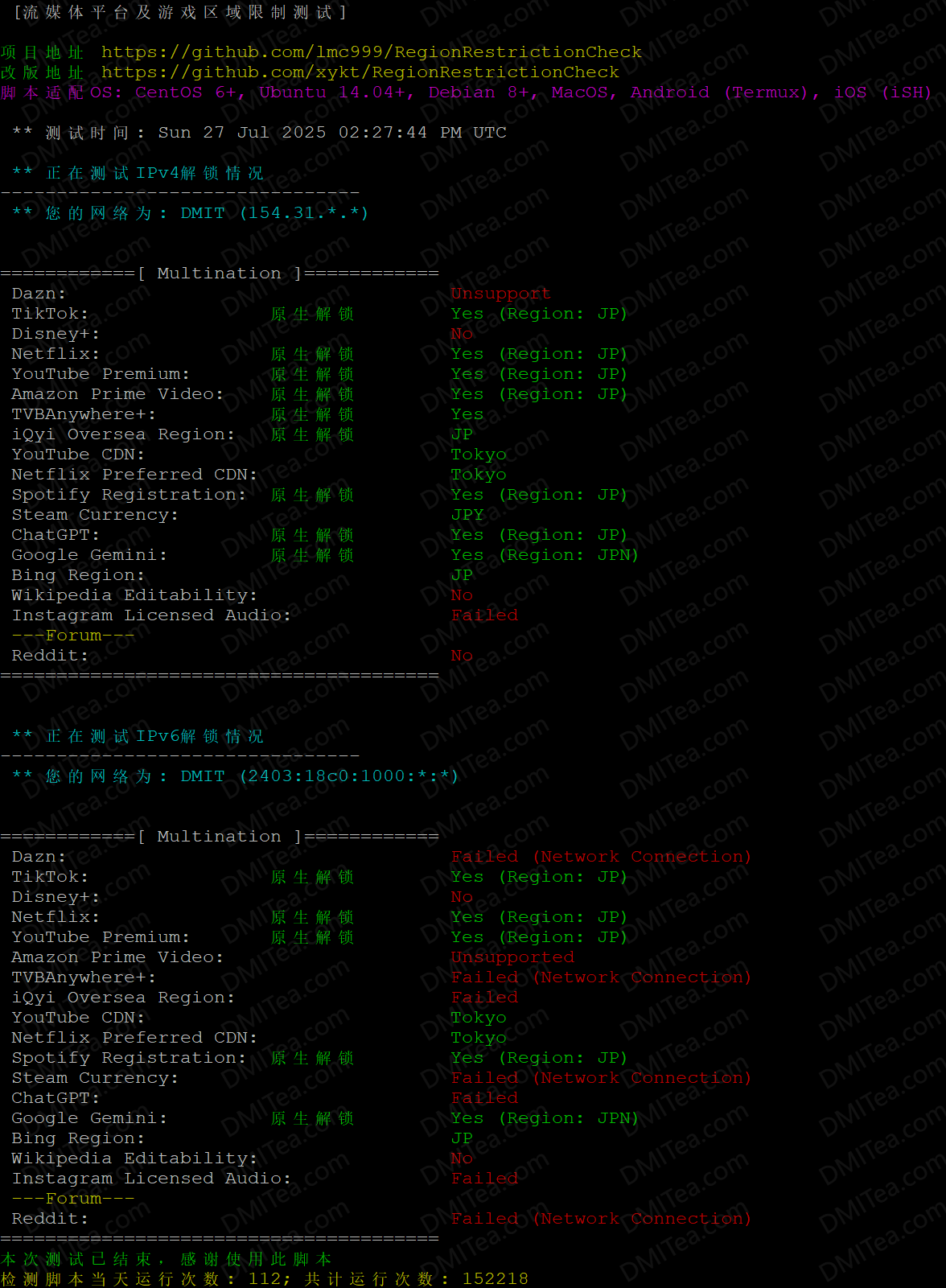Viewport: 946px width, 1288px height.
Task: Click the IPv4 Multination section header
Action: point(220,274)
